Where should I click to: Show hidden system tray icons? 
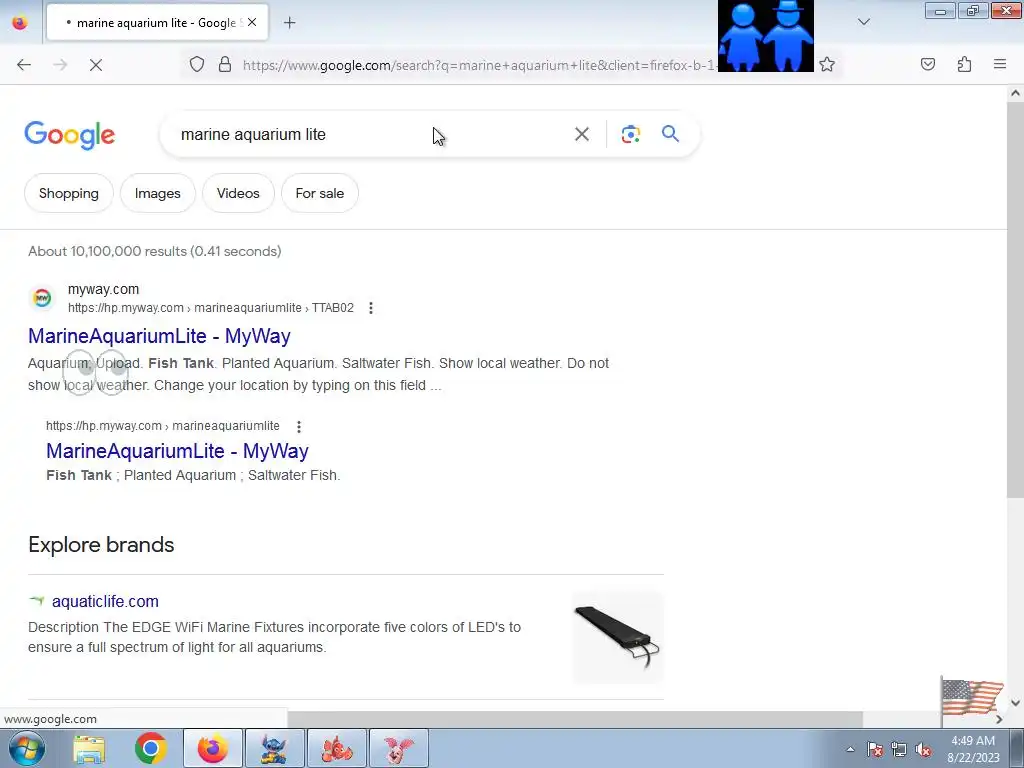850,749
